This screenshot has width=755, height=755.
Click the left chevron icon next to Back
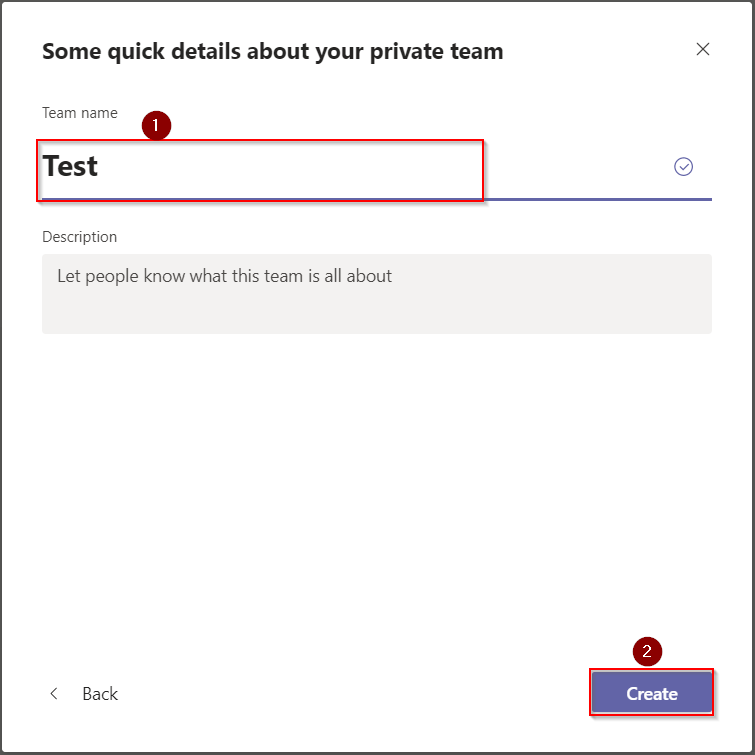[54, 694]
